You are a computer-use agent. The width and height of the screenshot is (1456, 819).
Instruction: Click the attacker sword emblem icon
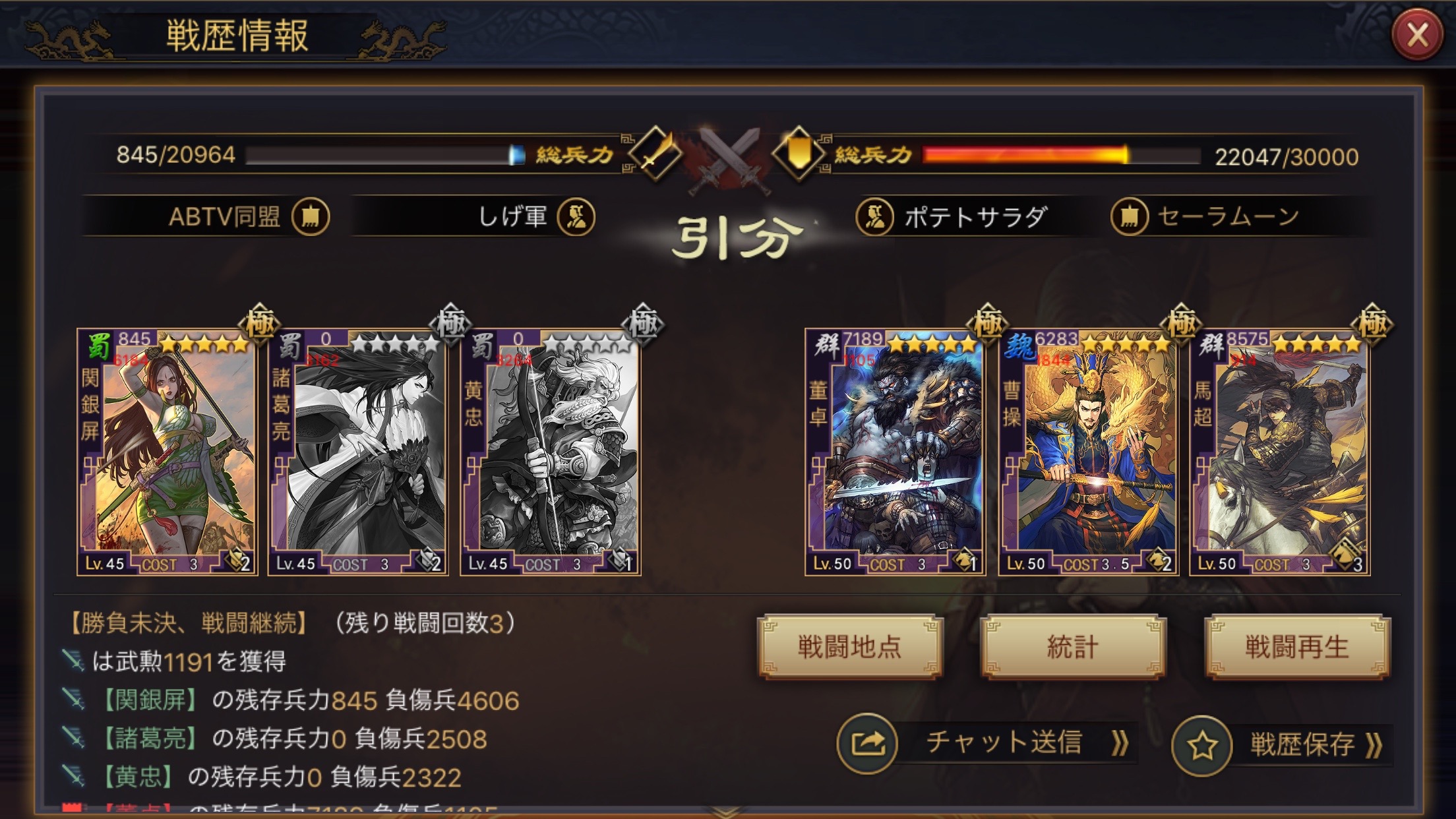[655, 154]
